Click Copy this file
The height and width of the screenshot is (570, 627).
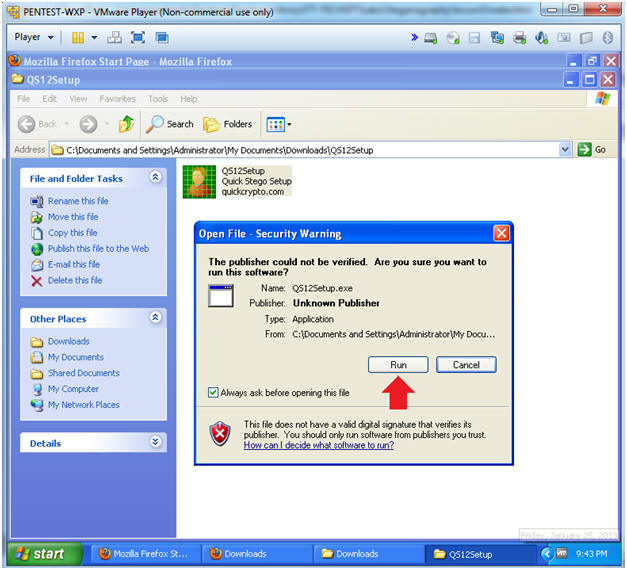tap(72, 233)
